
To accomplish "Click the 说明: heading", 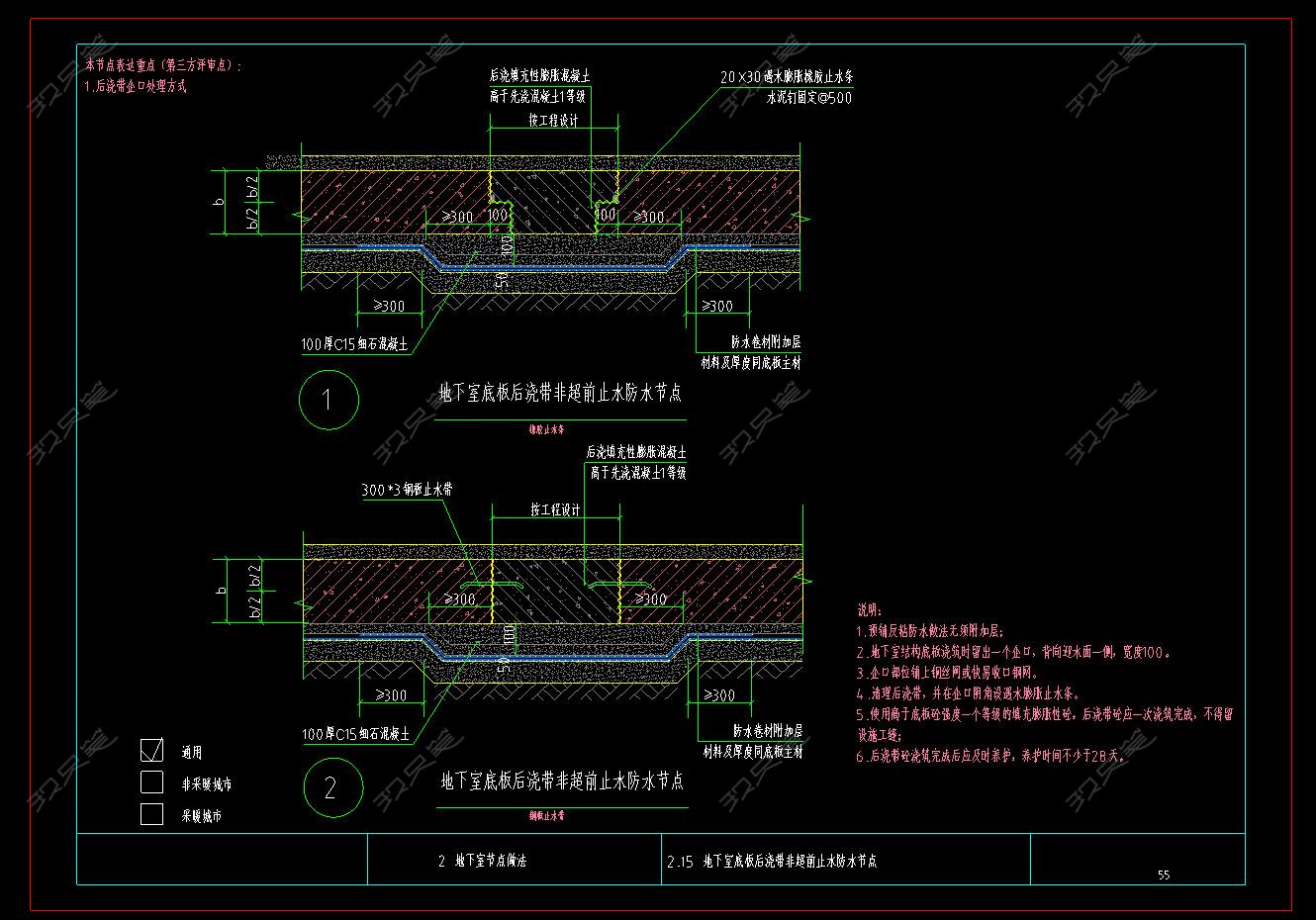I will click(x=869, y=610).
